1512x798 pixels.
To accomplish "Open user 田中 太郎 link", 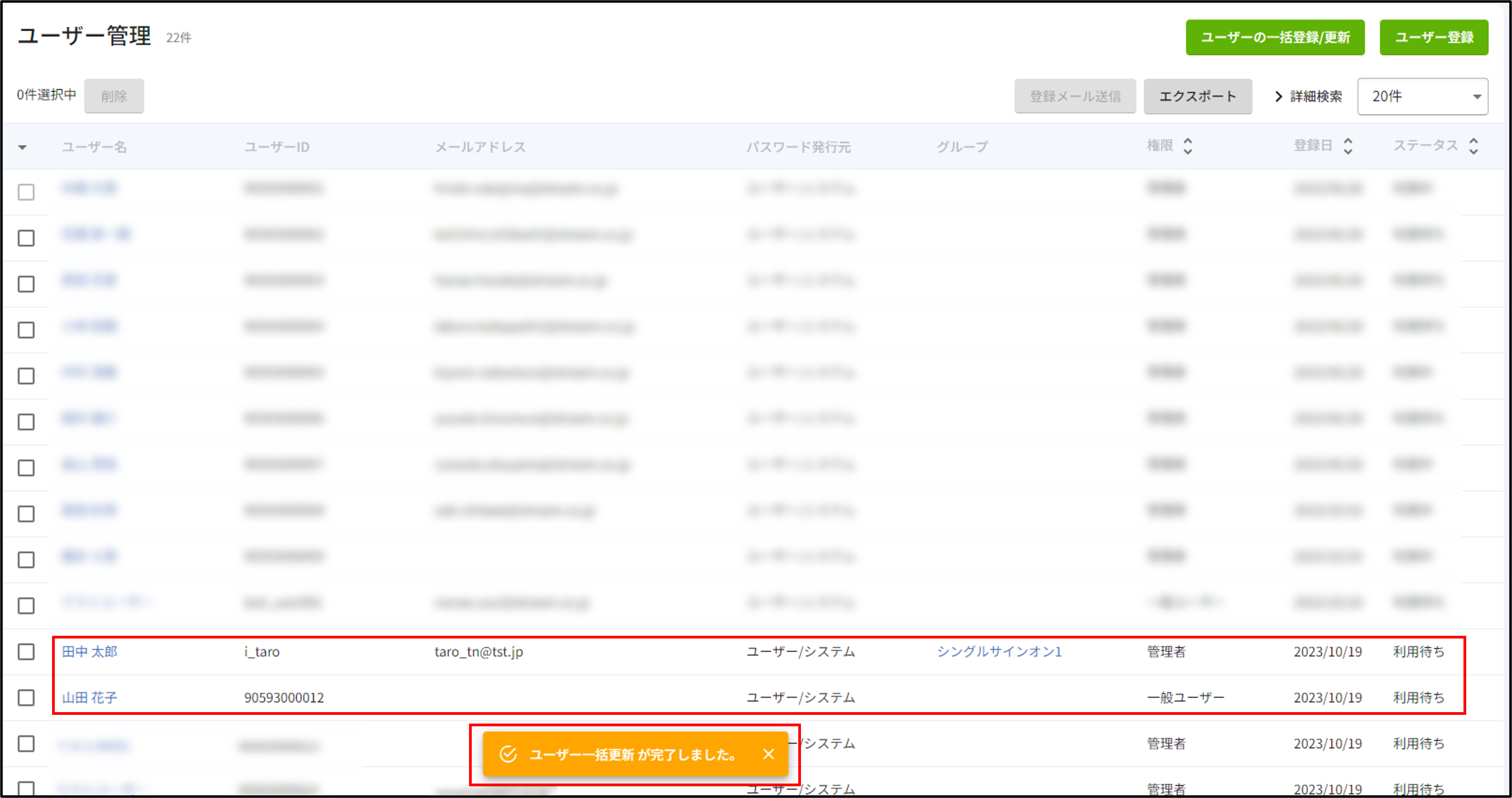I will [90, 652].
